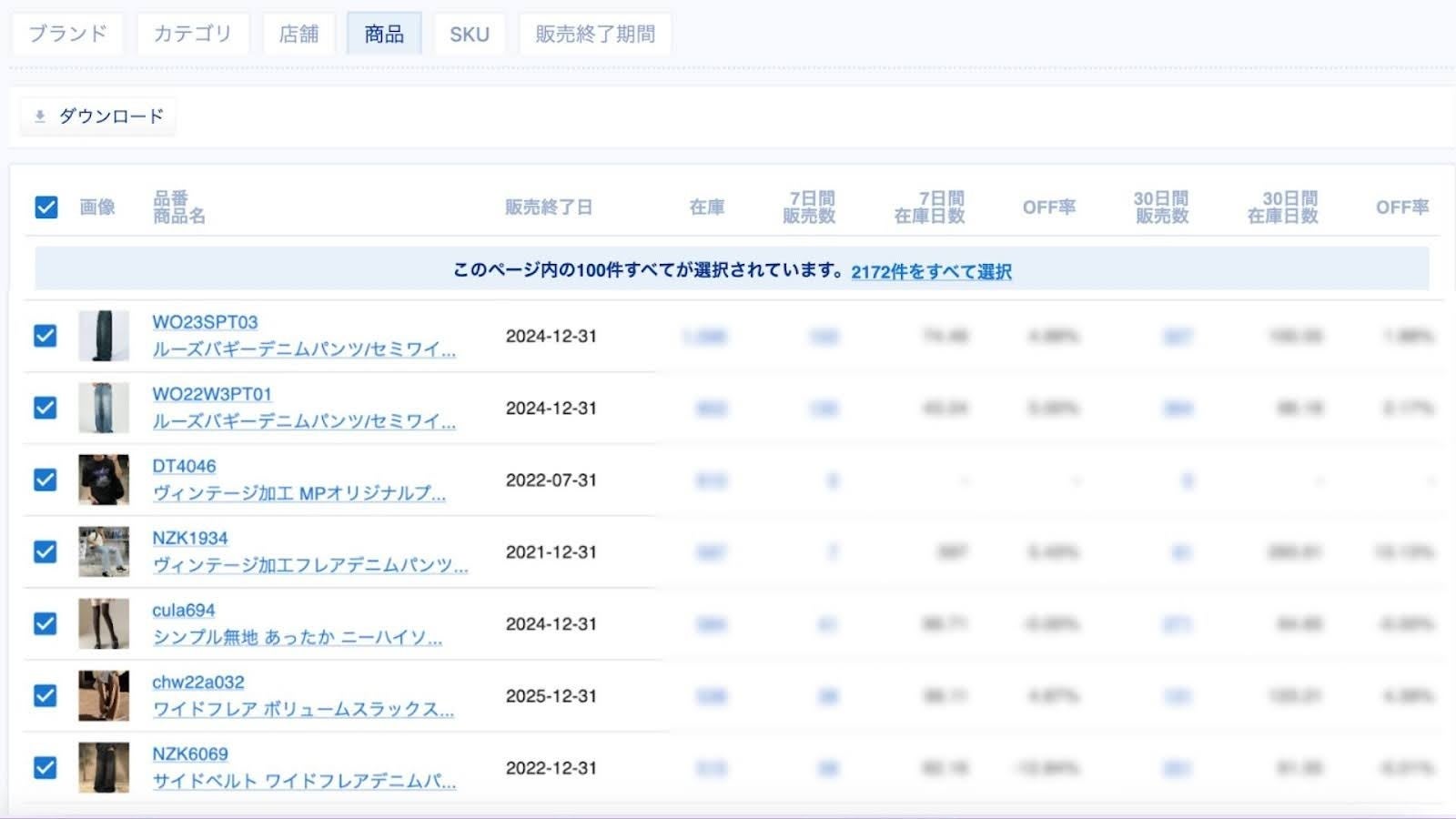Screen dimensions: 1456x819
Task: Click the 販売終了日 column header
Action: (x=549, y=207)
